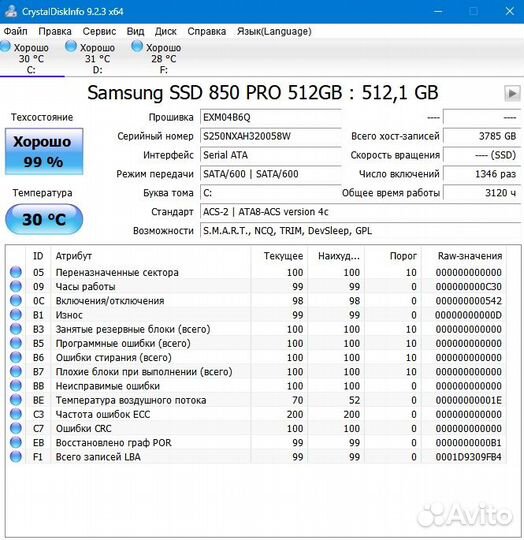Click status orb for Ошибки стирания row
This screenshot has height=540, width=524.
coord(15,357)
